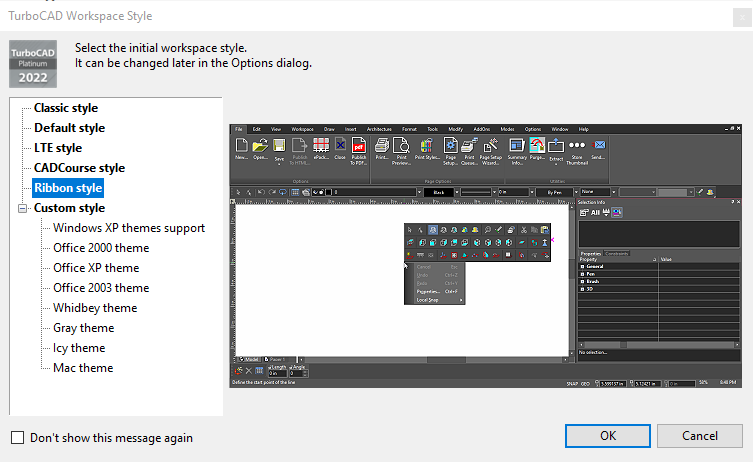This screenshot has height=462, width=753.
Task: Choose LTE style from the tree
Action: click(58, 148)
